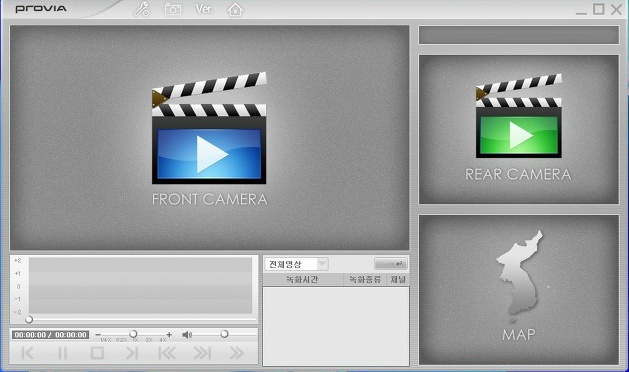Click the stop playback button

coord(97,353)
